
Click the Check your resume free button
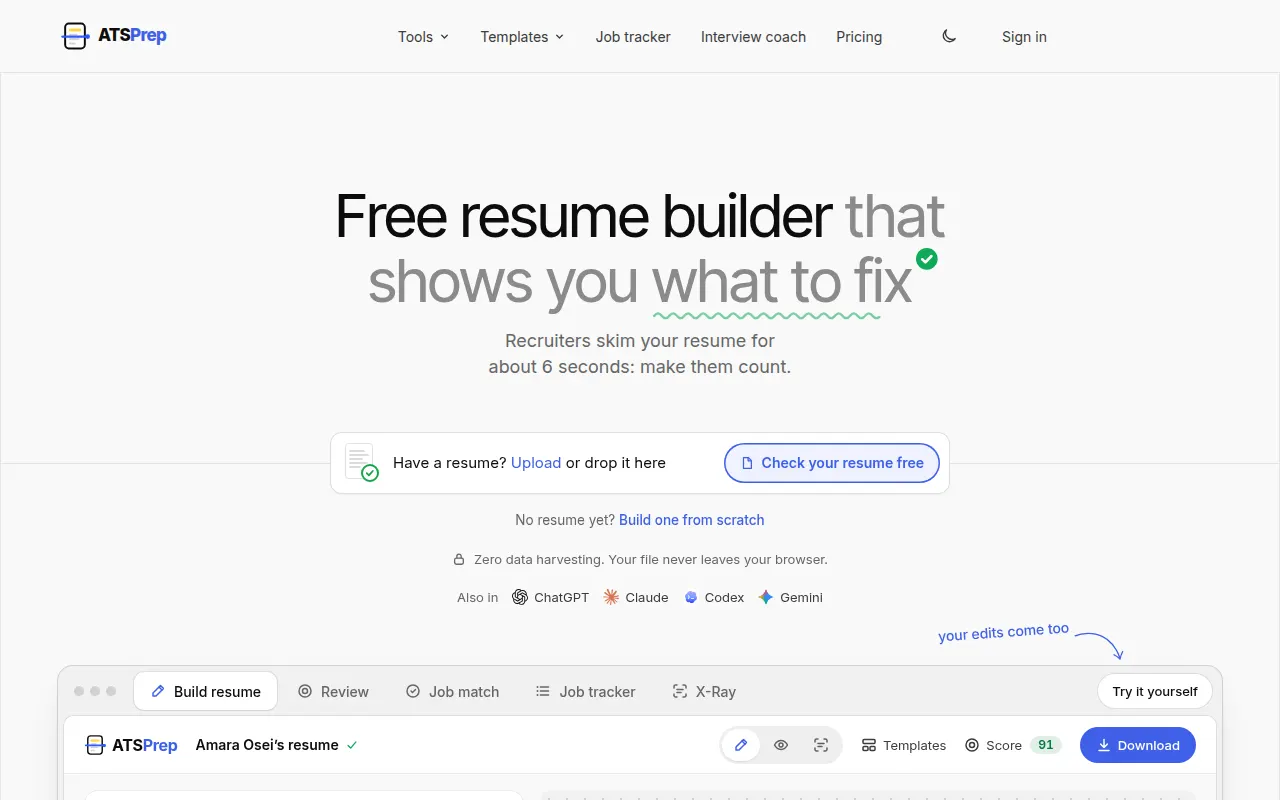coord(832,463)
